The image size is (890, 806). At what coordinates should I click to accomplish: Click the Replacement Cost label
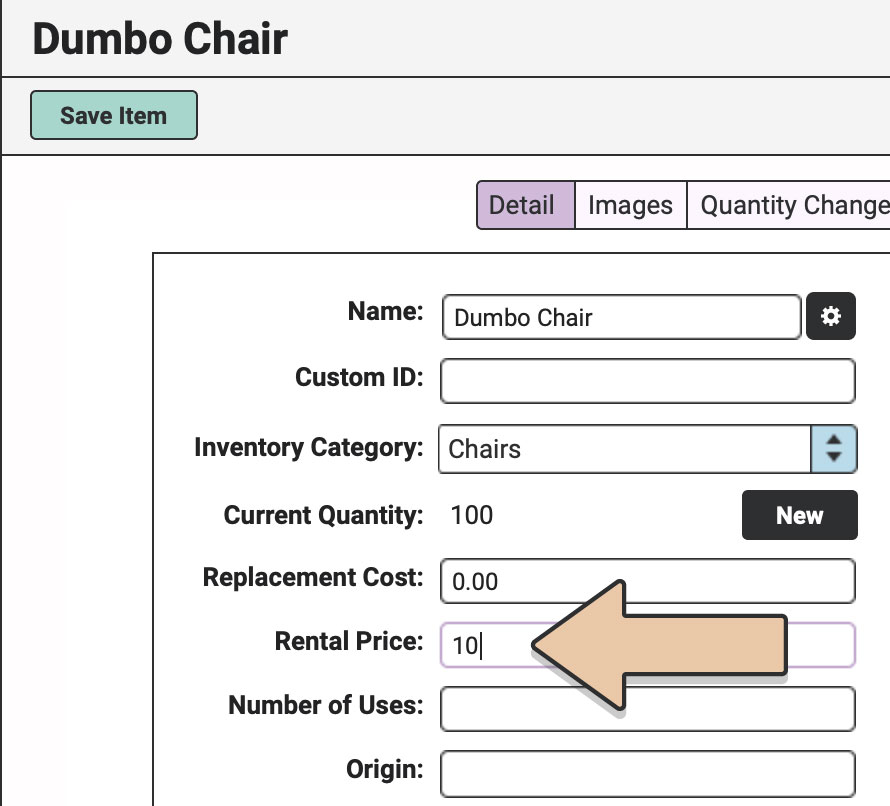coord(313,577)
